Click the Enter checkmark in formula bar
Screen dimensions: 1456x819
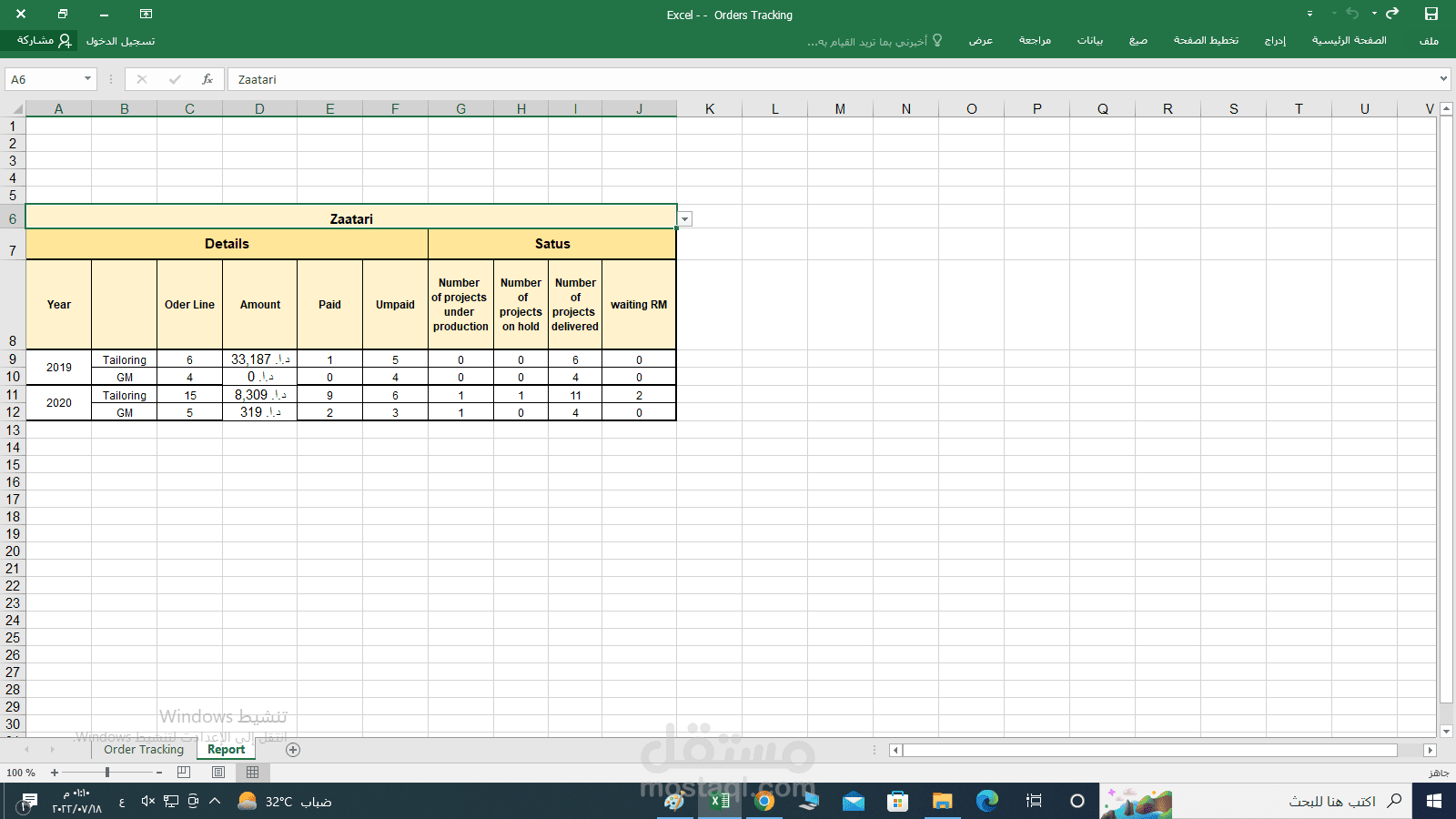pos(175,79)
